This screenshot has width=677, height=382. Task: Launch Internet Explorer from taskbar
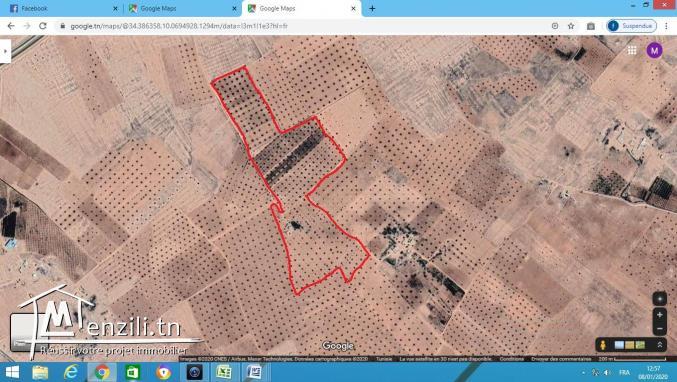[71, 372]
